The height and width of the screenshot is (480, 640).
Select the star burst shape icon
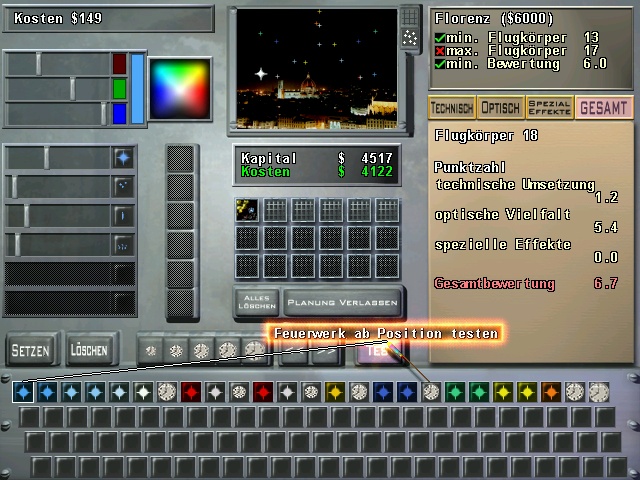[123, 158]
